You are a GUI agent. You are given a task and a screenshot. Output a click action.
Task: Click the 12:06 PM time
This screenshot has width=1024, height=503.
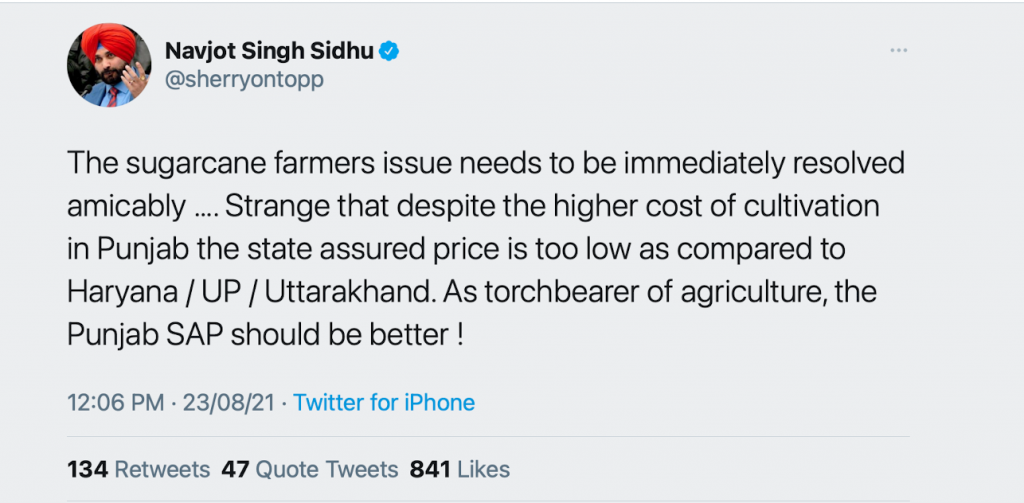click(x=115, y=403)
